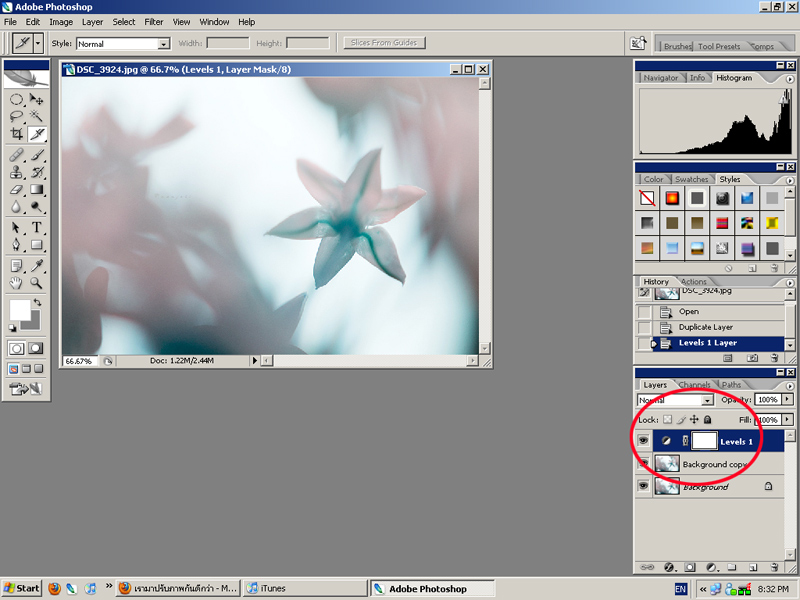Screen dimensions: 800x600
Task: Switch to the Channels tab
Action: click(694, 384)
